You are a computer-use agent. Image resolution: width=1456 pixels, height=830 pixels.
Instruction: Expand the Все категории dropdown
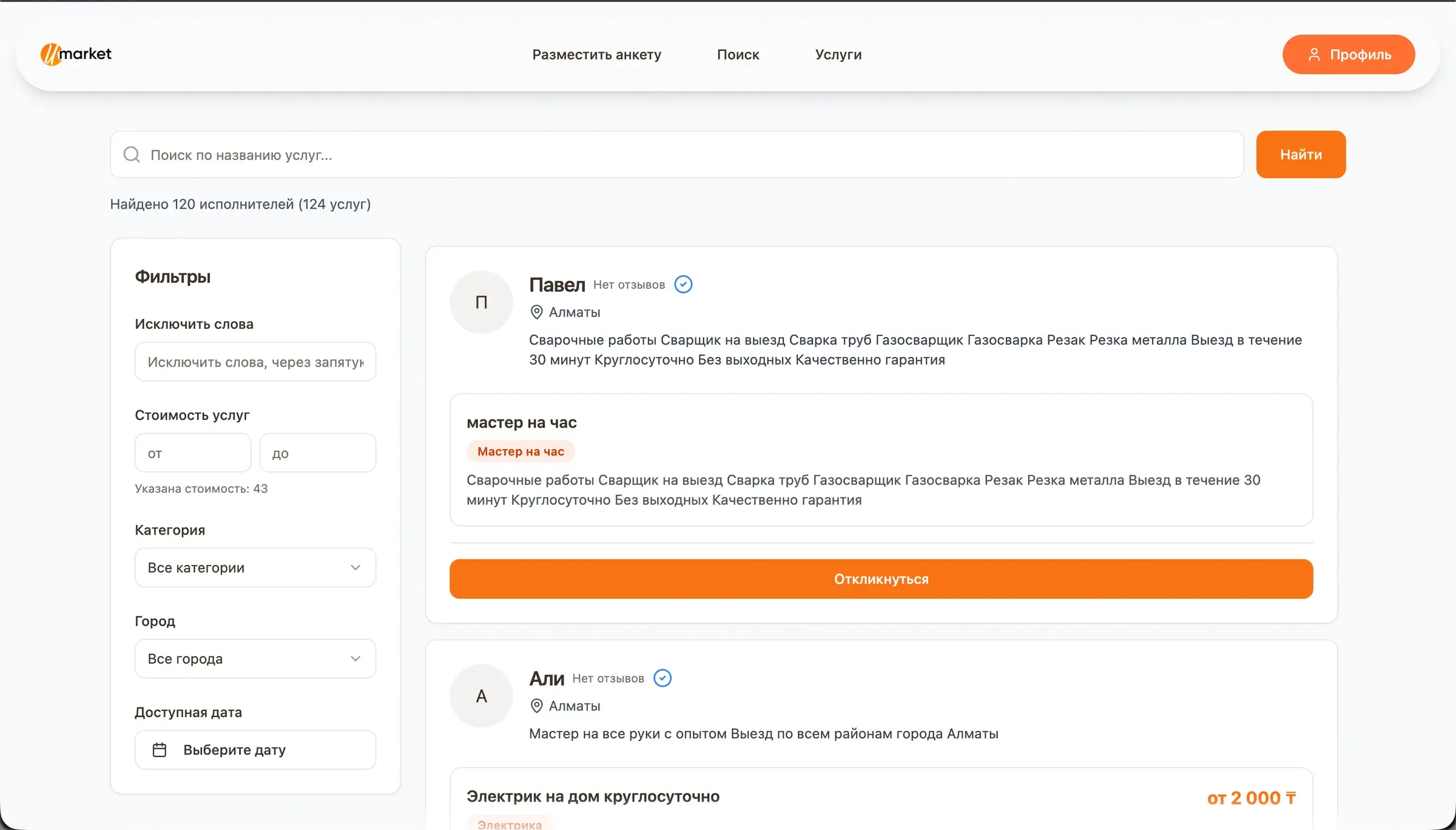click(255, 568)
